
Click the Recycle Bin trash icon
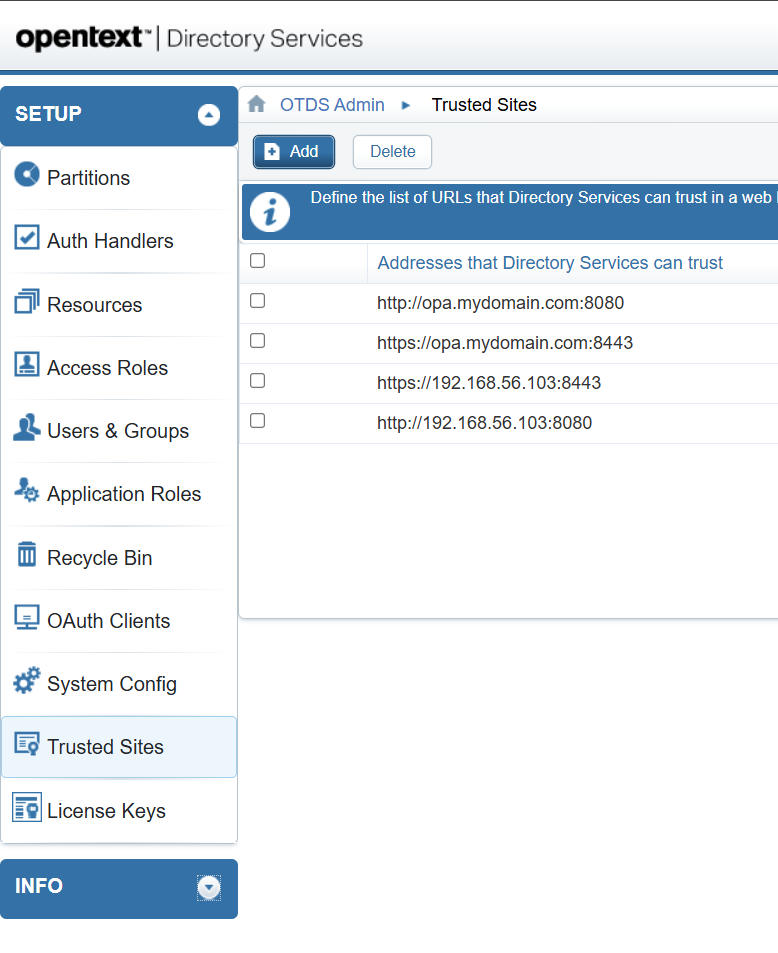coord(27,555)
